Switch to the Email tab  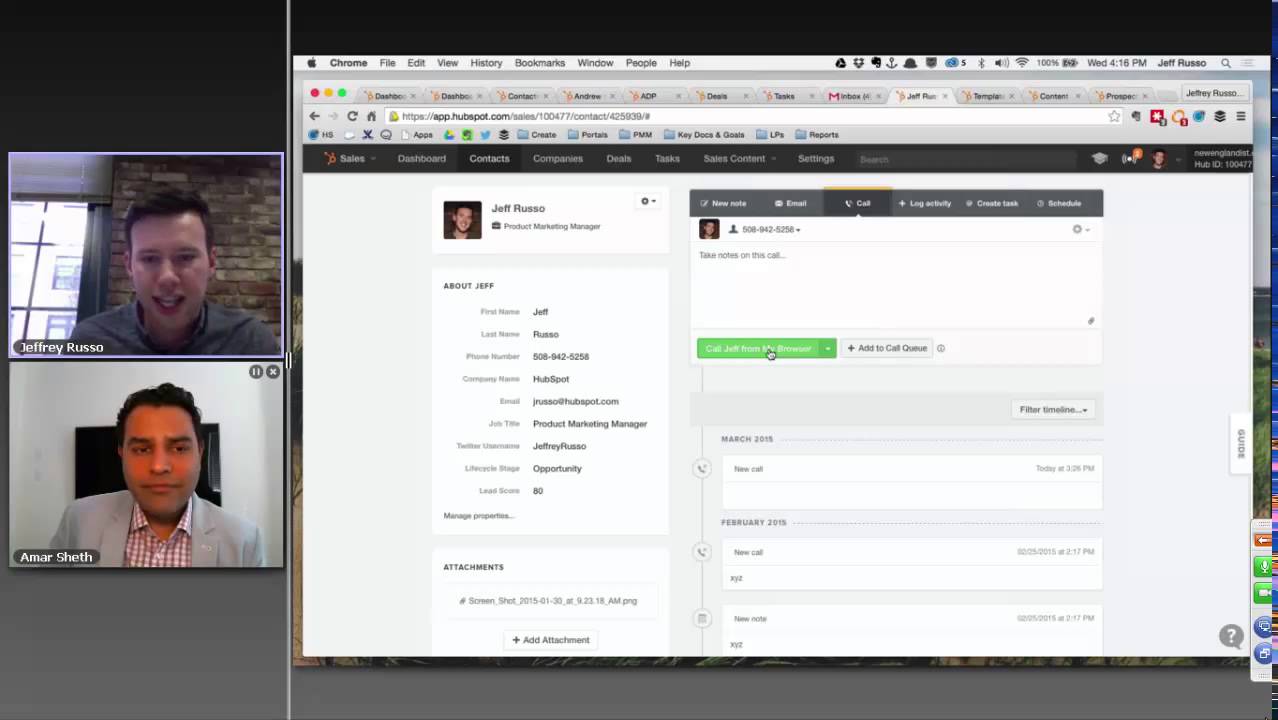tap(790, 203)
